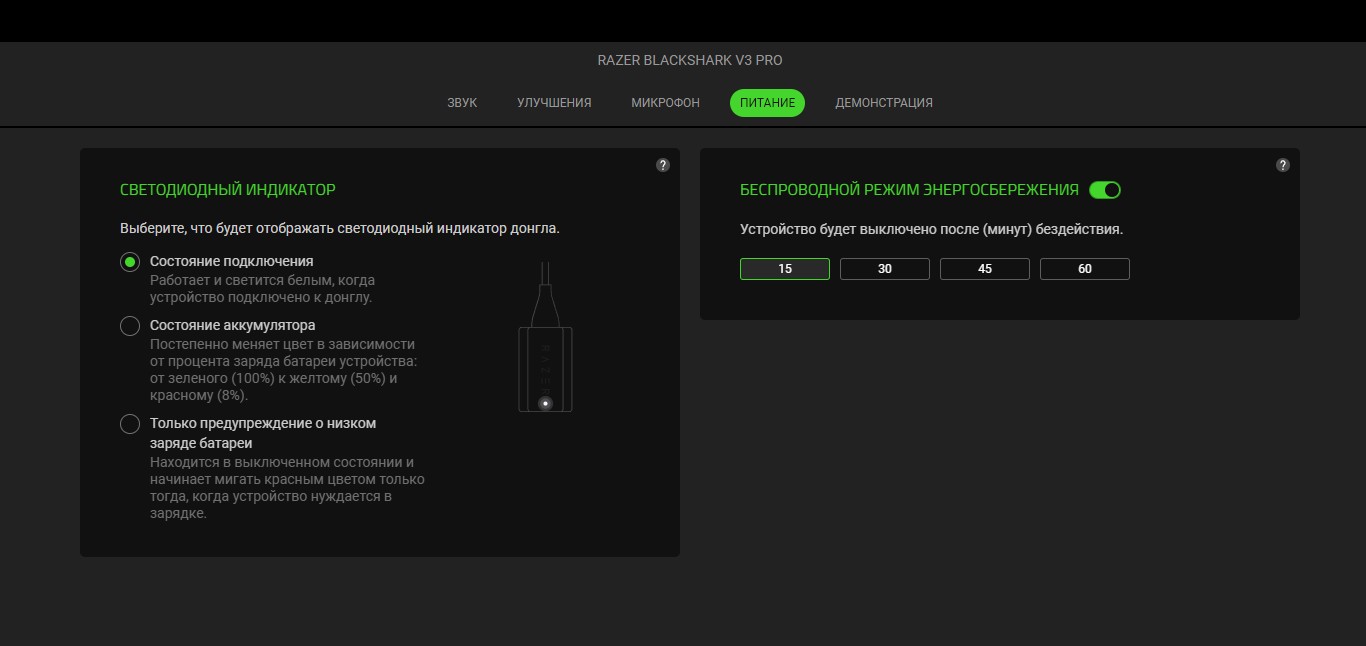Click the description 'Находится в выключенном состоянии'

coord(287,488)
